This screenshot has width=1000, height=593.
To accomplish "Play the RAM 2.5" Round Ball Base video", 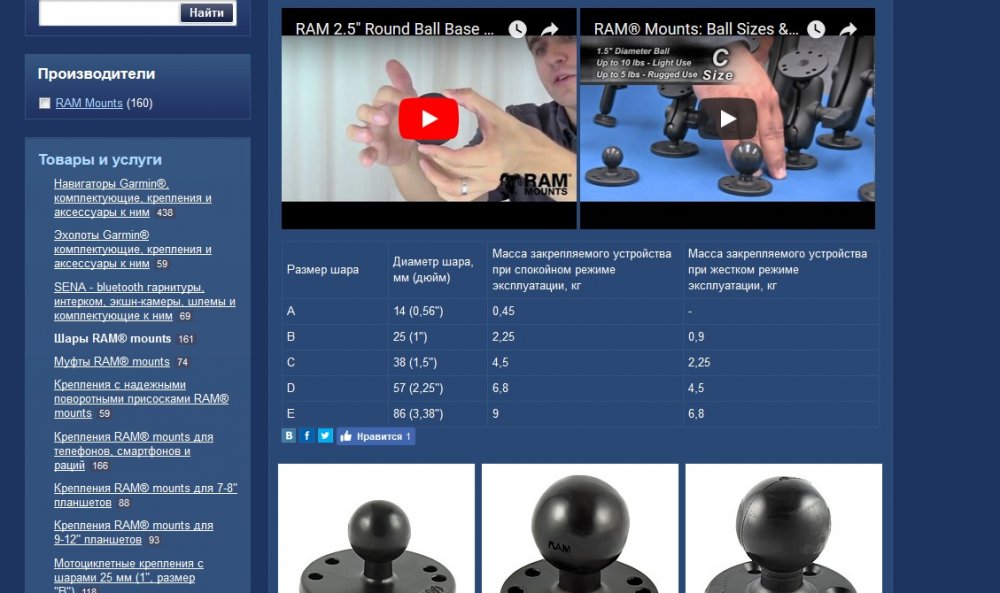I will pos(428,119).
